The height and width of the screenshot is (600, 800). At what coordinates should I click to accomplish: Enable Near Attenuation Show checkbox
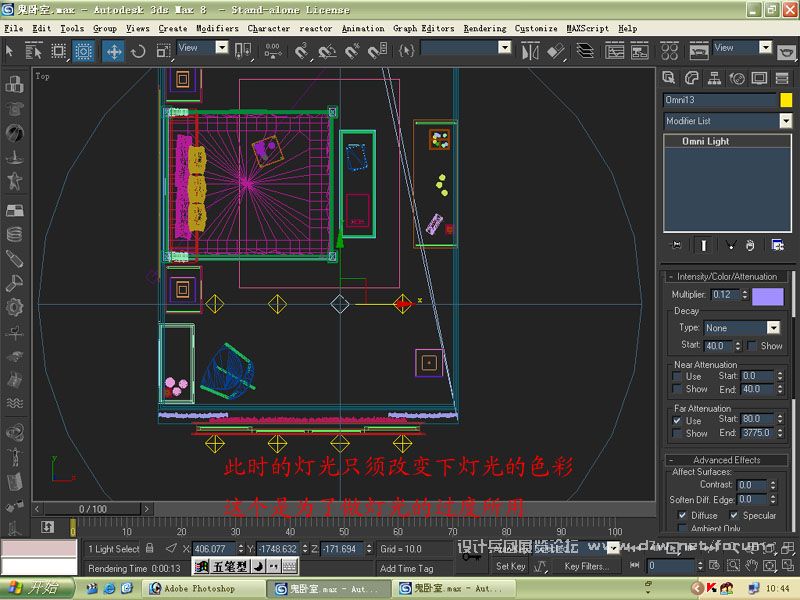coord(677,389)
